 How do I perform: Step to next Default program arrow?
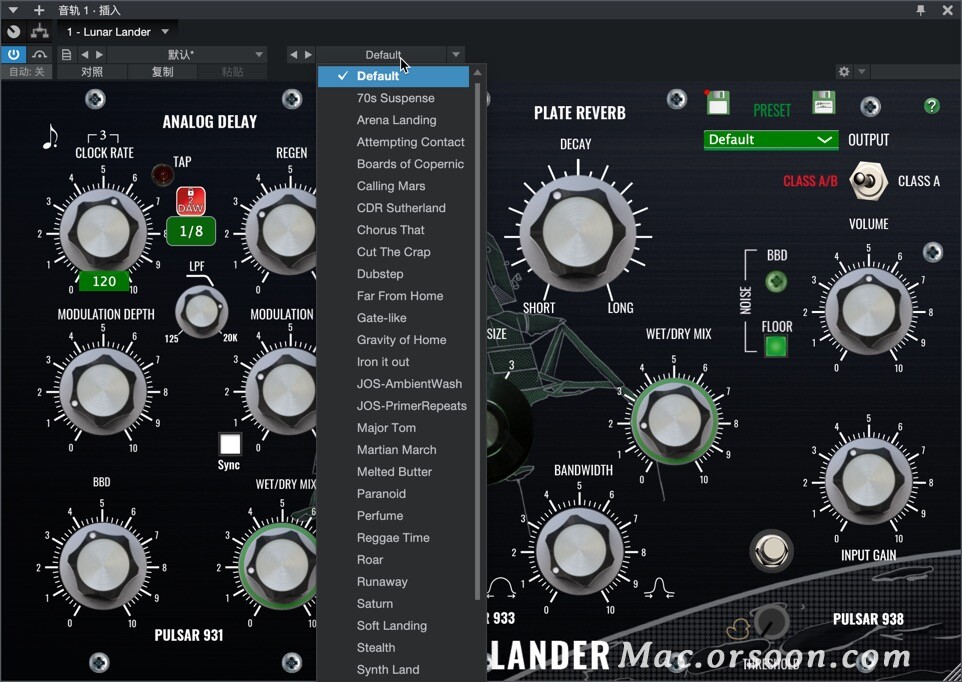308,55
